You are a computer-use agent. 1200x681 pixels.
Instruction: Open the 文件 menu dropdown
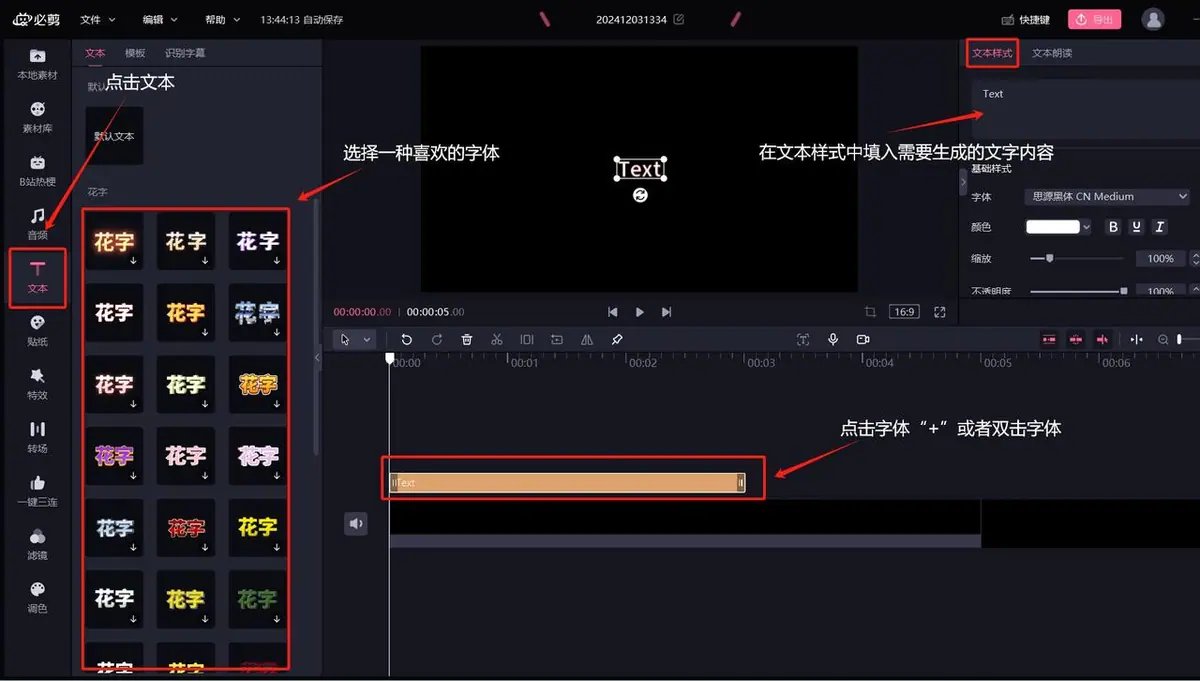point(98,19)
